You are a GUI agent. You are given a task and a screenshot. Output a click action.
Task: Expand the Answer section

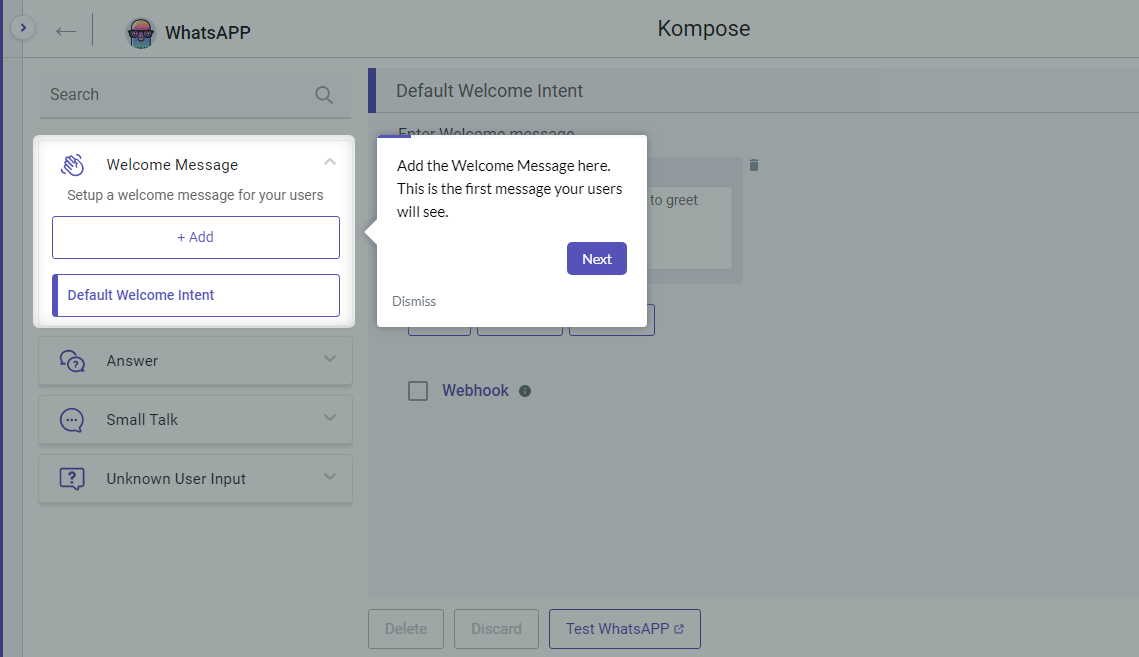pos(330,360)
